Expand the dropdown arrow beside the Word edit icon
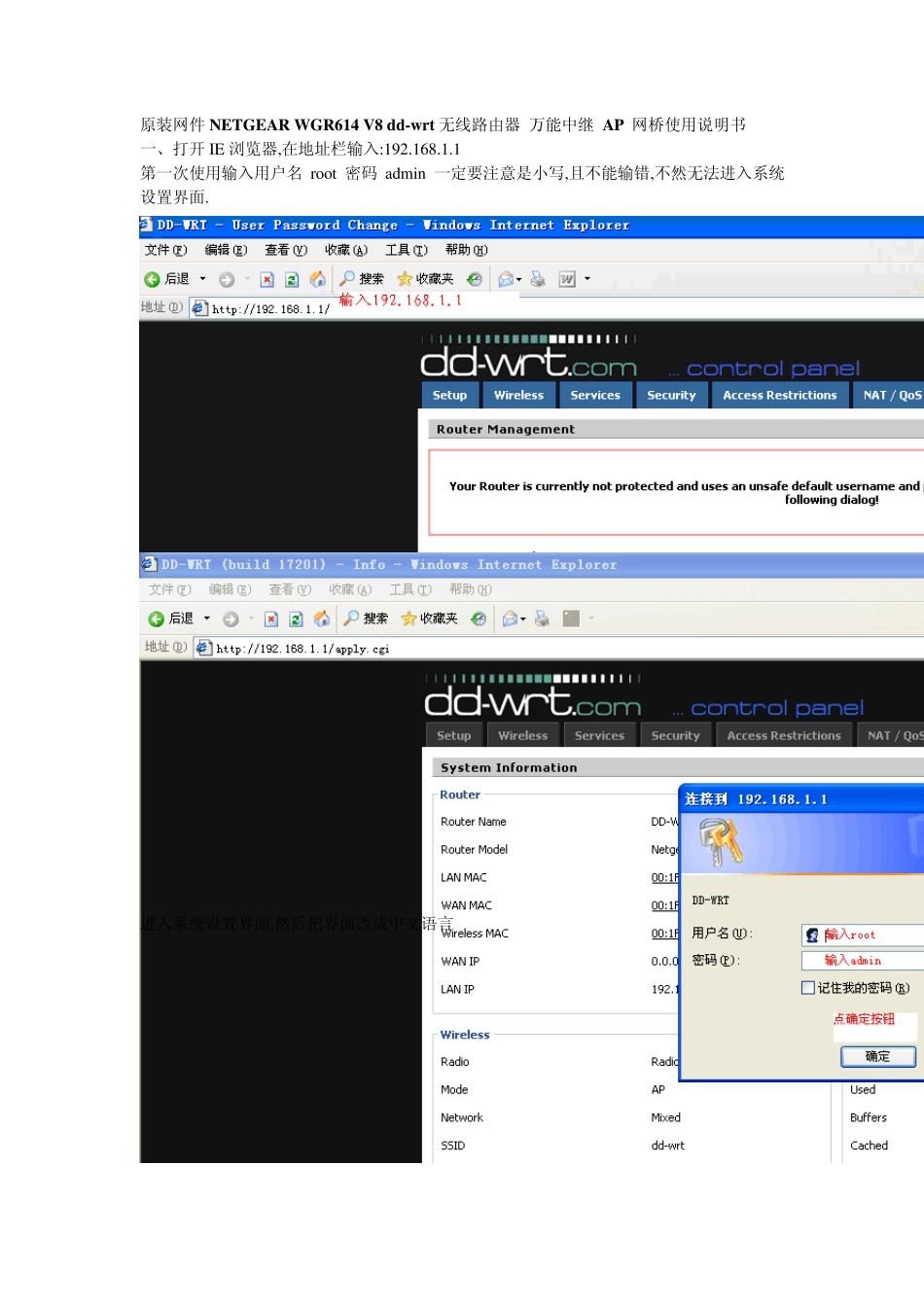 586,279
